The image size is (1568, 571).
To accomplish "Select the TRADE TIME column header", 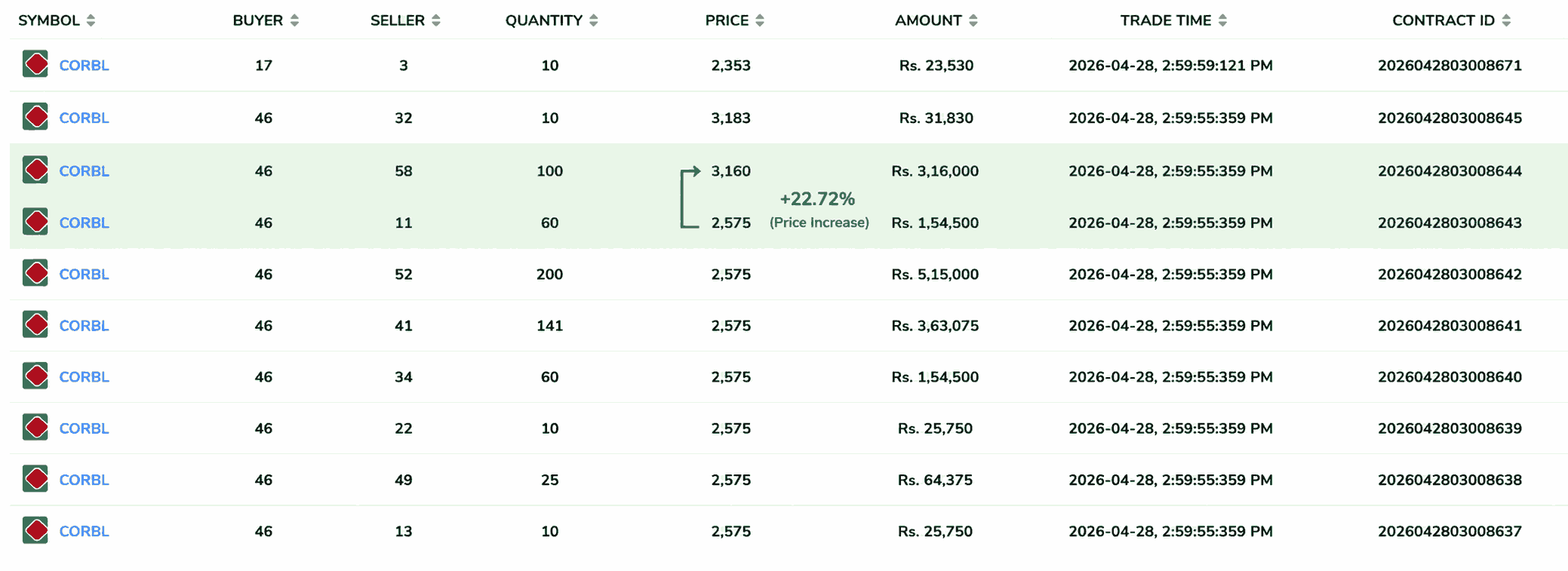I will click(1165, 20).
